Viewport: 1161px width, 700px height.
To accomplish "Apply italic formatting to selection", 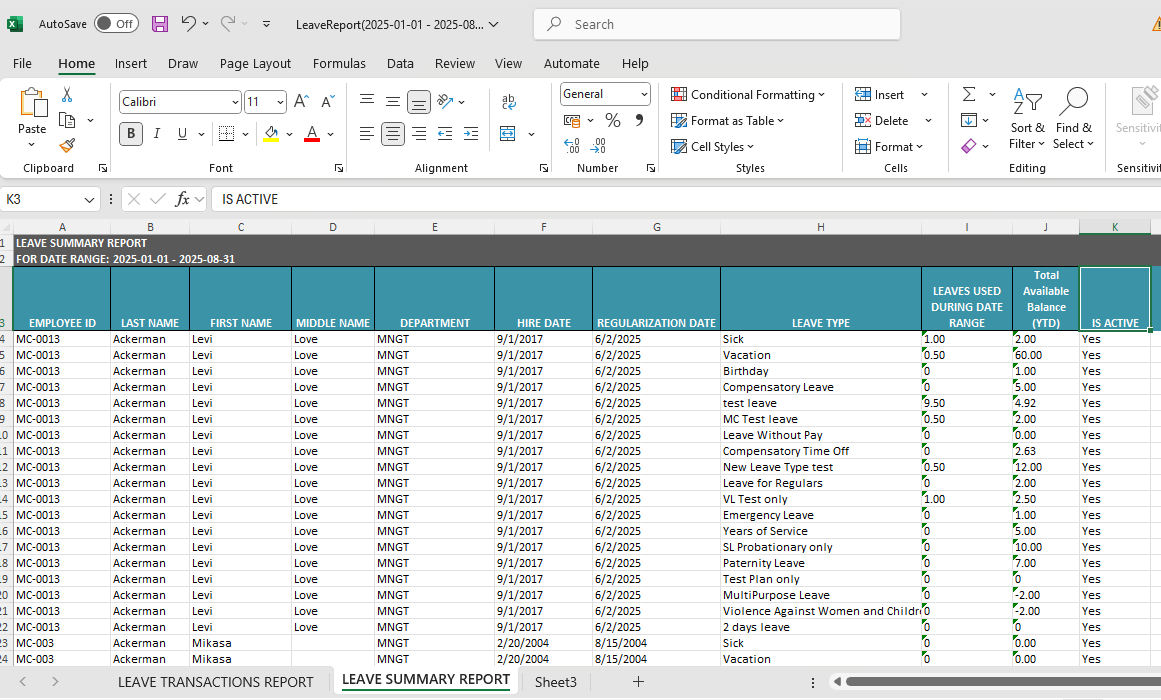I will click(x=157, y=134).
